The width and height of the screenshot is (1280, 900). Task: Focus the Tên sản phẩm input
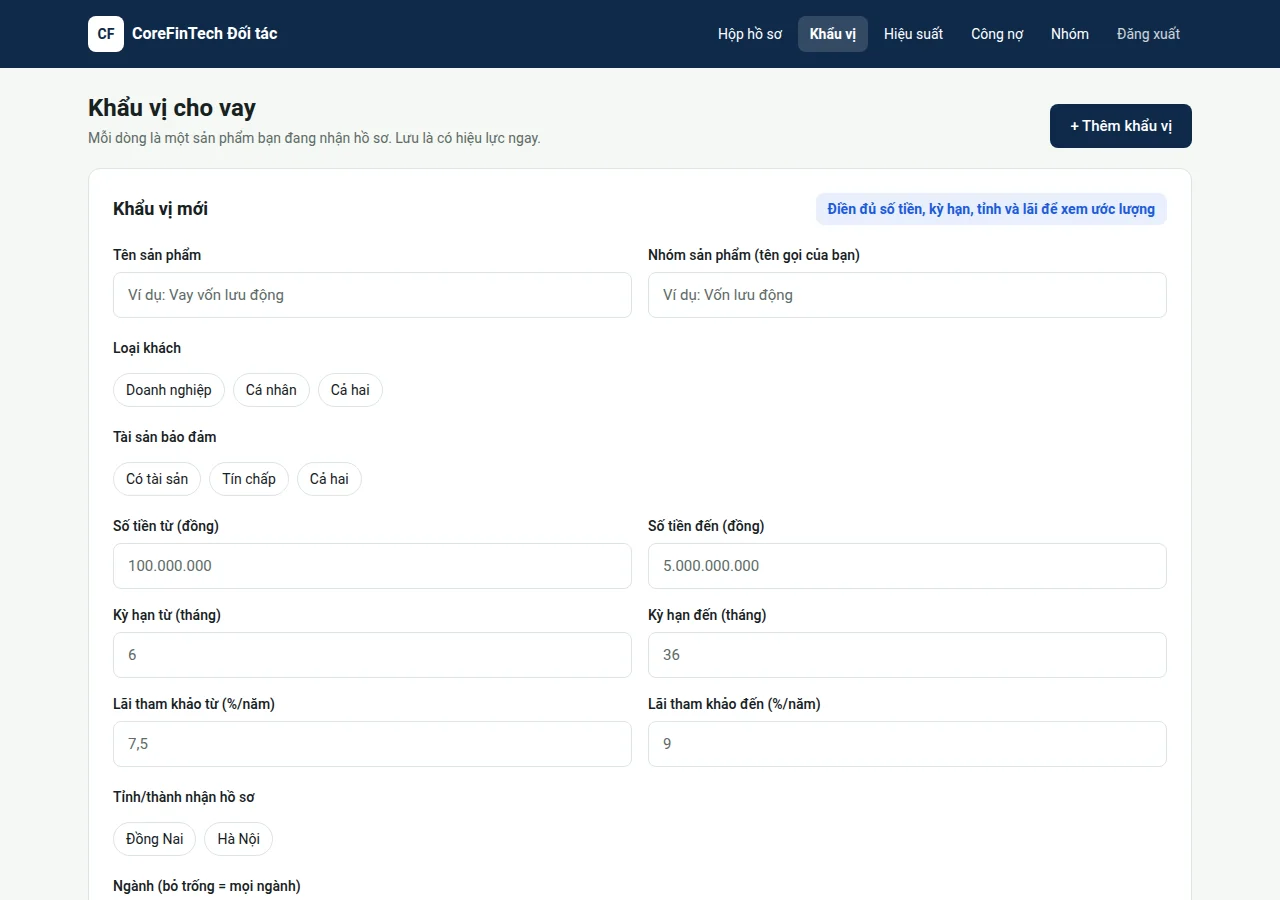point(372,295)
